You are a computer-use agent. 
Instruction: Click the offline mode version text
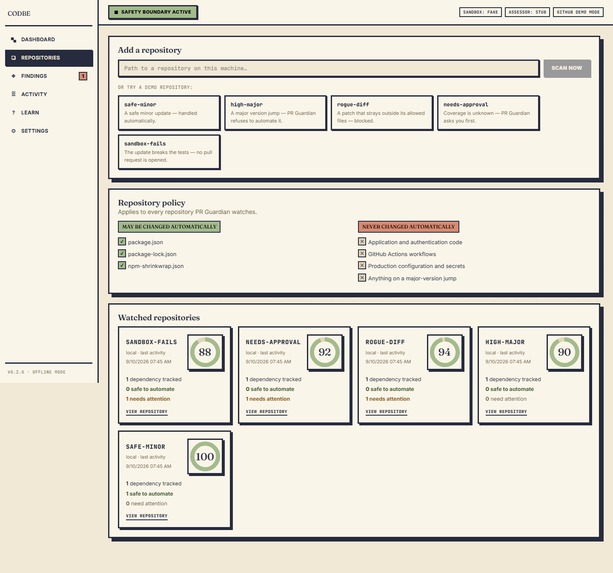(x=37, y=372)
